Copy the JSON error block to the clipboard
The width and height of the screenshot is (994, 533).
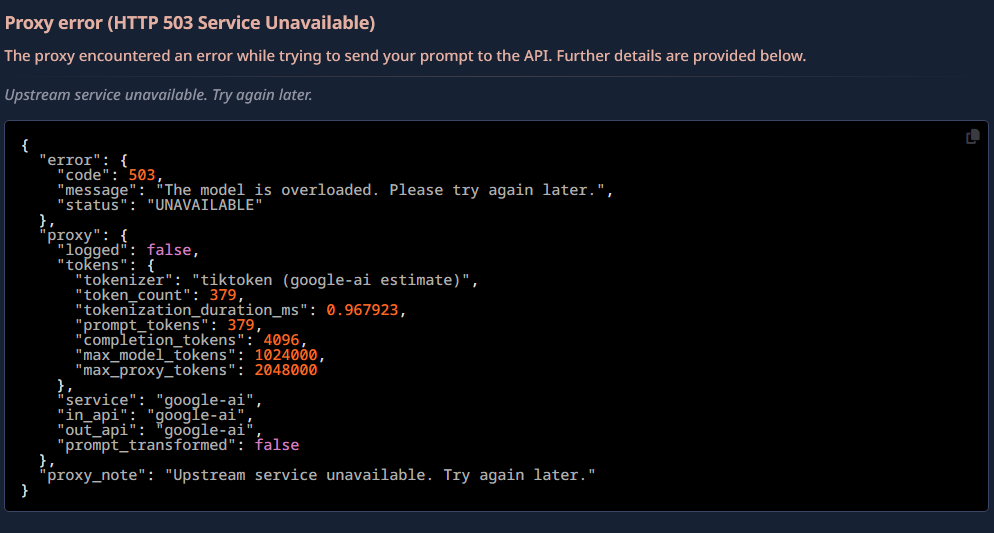coord(972,137)
